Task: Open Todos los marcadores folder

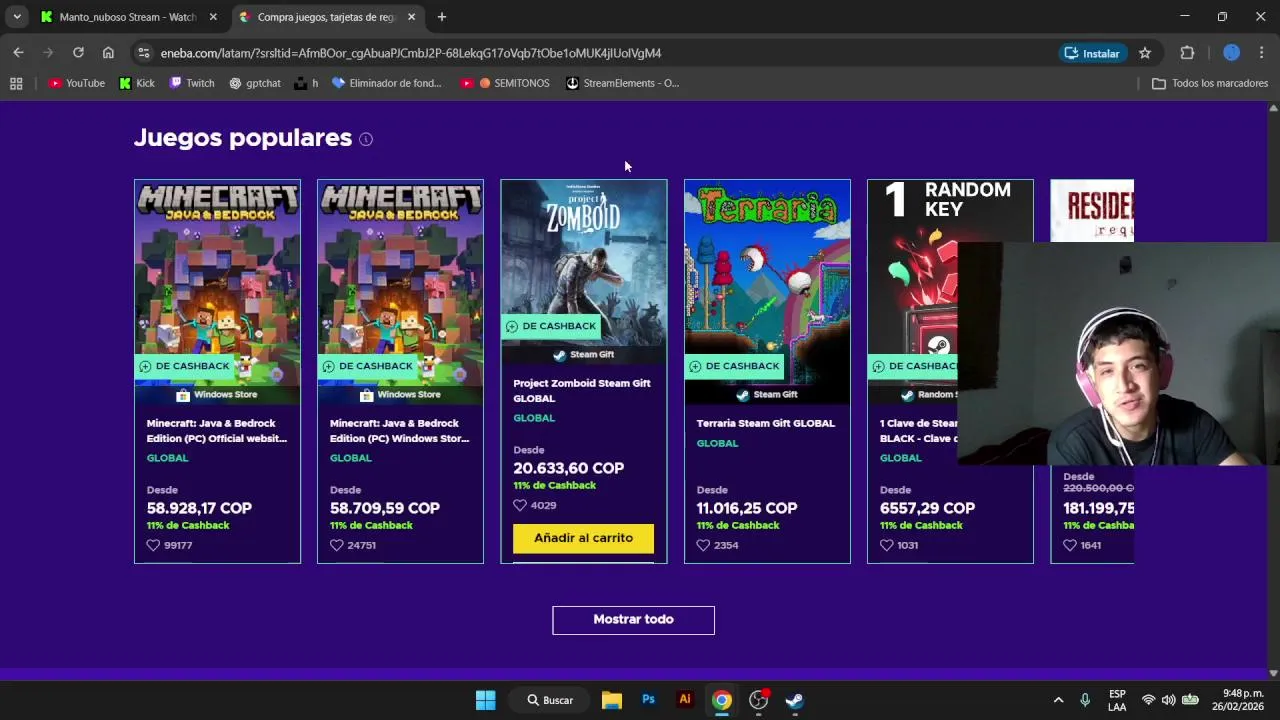Action: [x=1210, y=83]
